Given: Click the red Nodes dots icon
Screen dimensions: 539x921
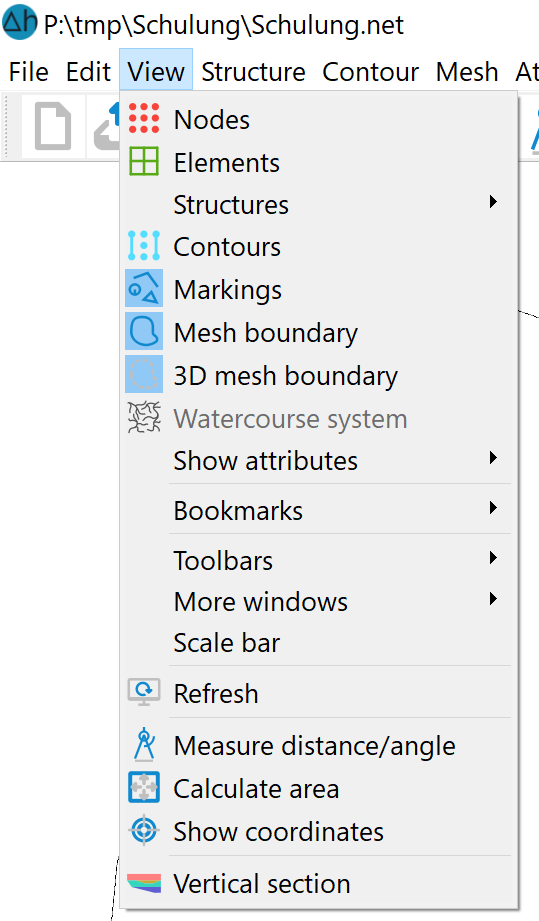Looking at the screenshot, I should click(144, 119).
